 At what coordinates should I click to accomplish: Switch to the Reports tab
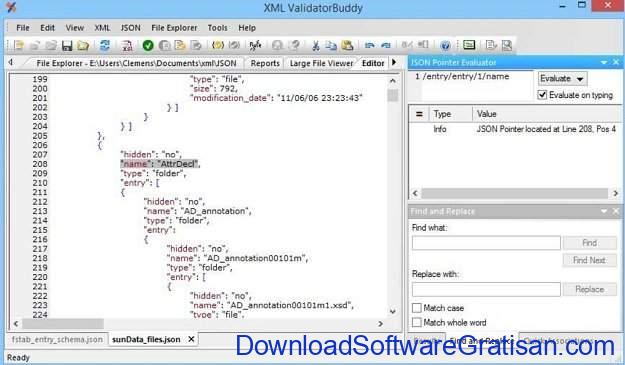265,63
